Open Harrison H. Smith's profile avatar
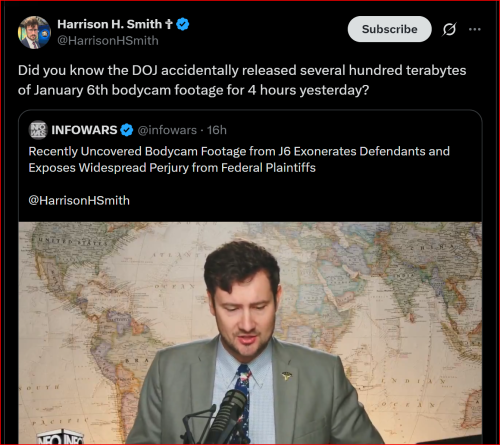 coord(34,32)
